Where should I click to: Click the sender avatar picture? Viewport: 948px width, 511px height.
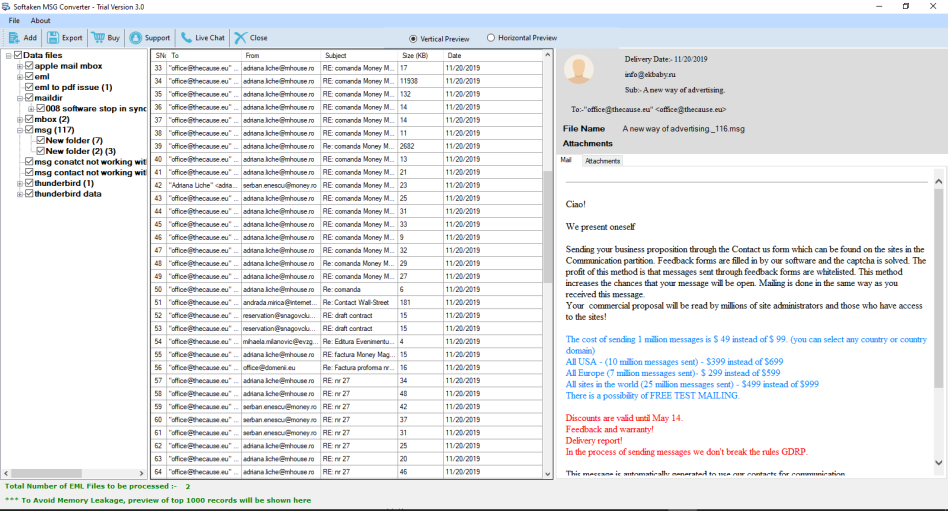pos(579,70)
